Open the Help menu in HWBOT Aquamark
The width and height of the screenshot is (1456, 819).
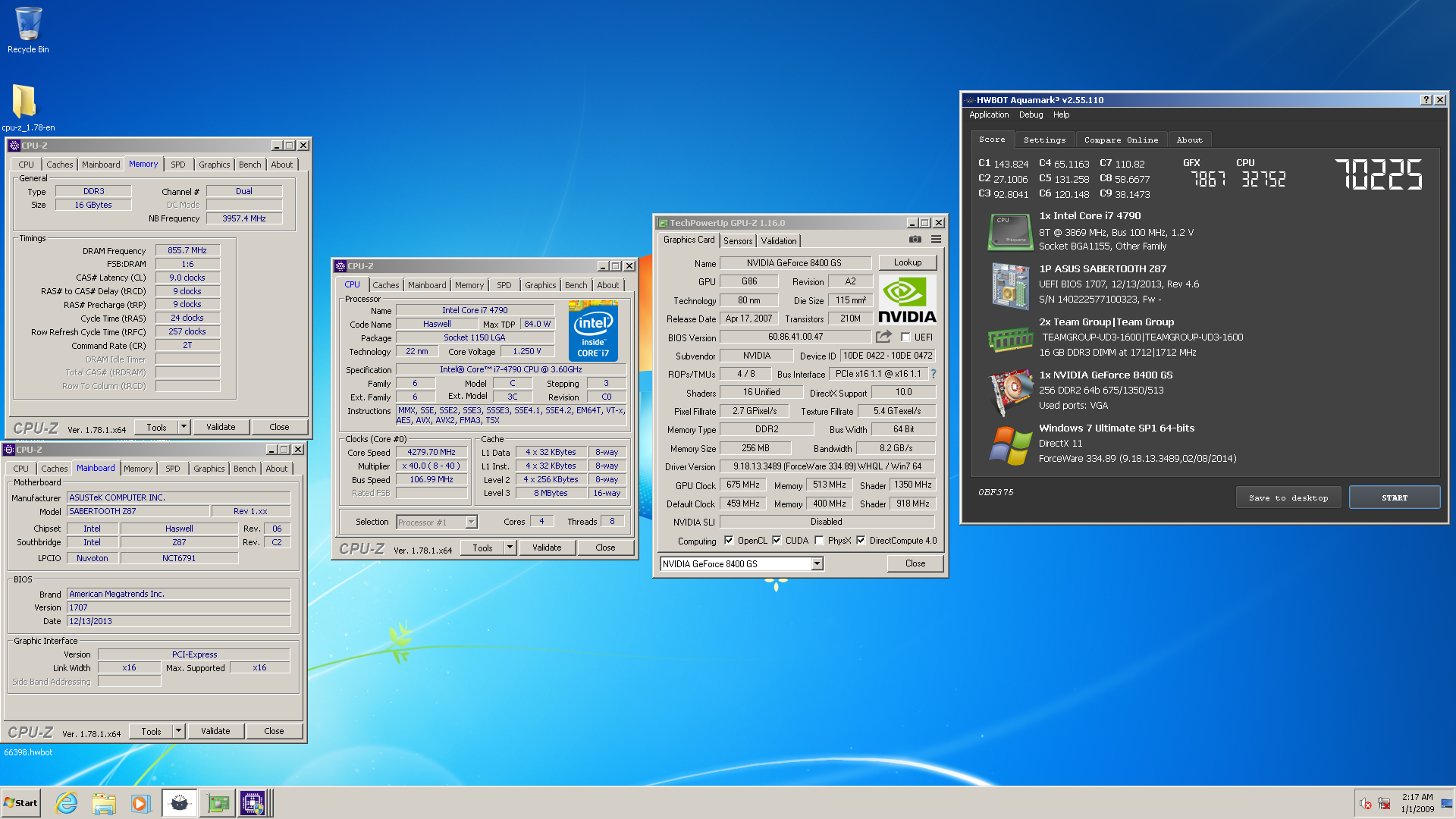[x=1061, y=115]
